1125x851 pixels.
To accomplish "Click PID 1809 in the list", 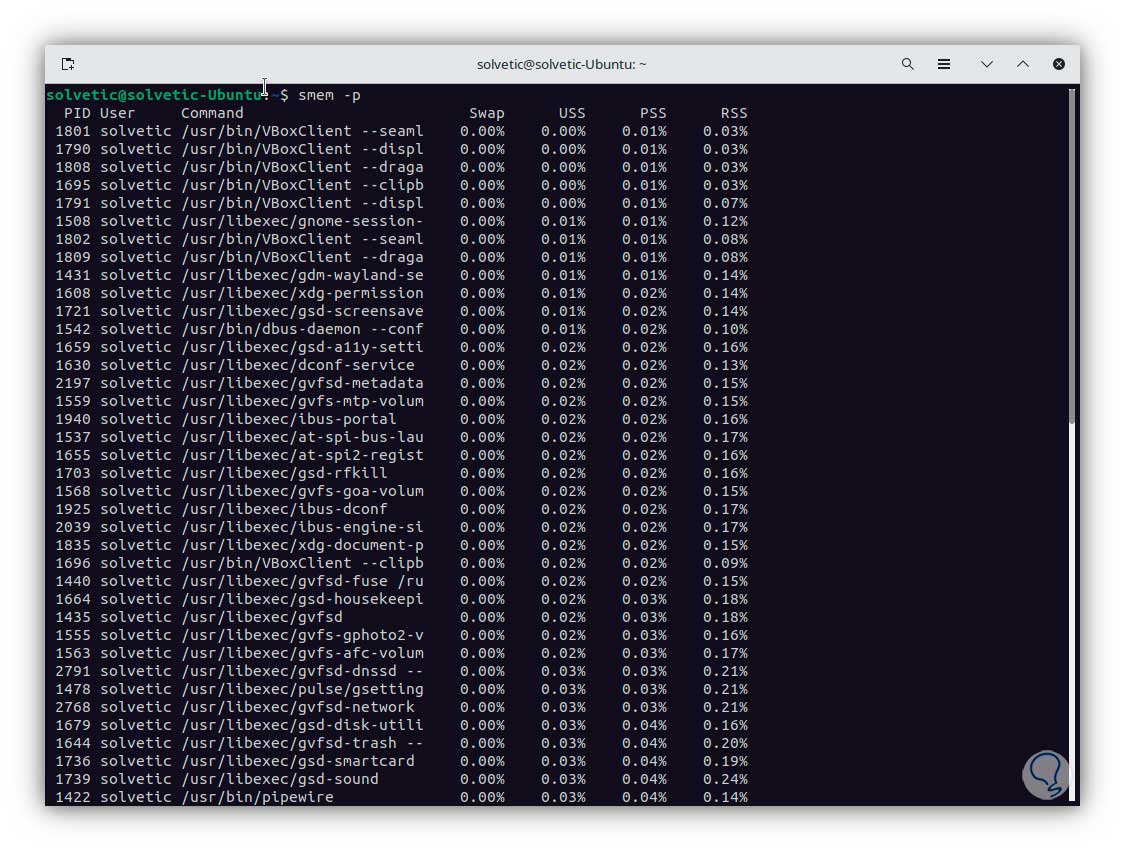I will tap(73, 257).
